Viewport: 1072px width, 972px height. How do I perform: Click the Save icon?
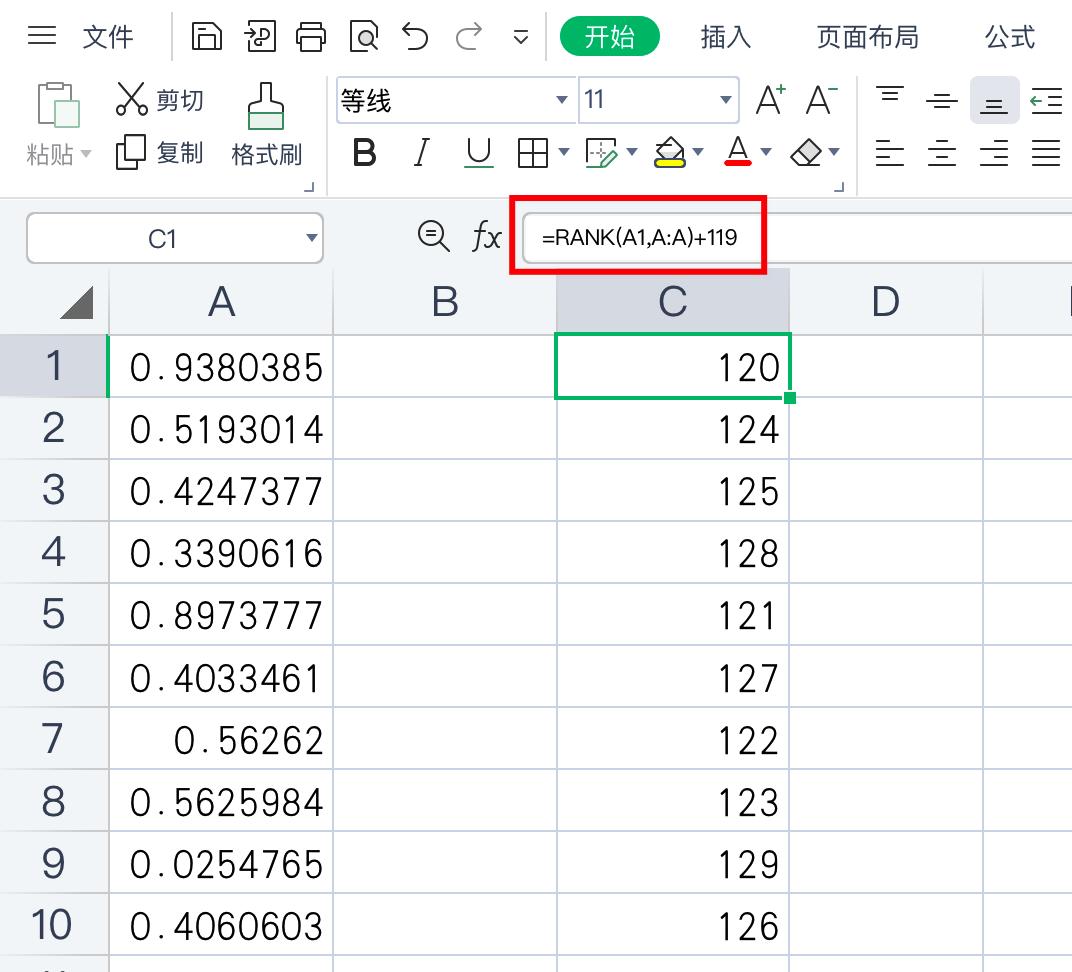pyautogui.click(x=207, y=34)
